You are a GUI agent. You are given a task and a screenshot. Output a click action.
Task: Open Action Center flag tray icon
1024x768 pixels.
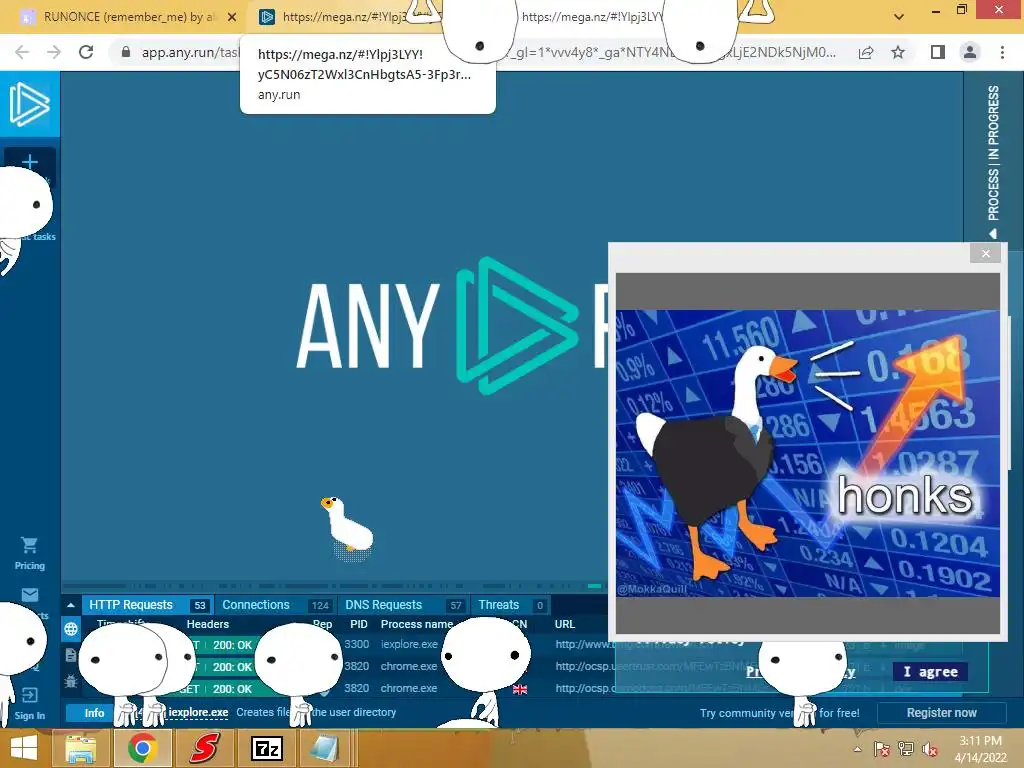click(x=881, y=749)
